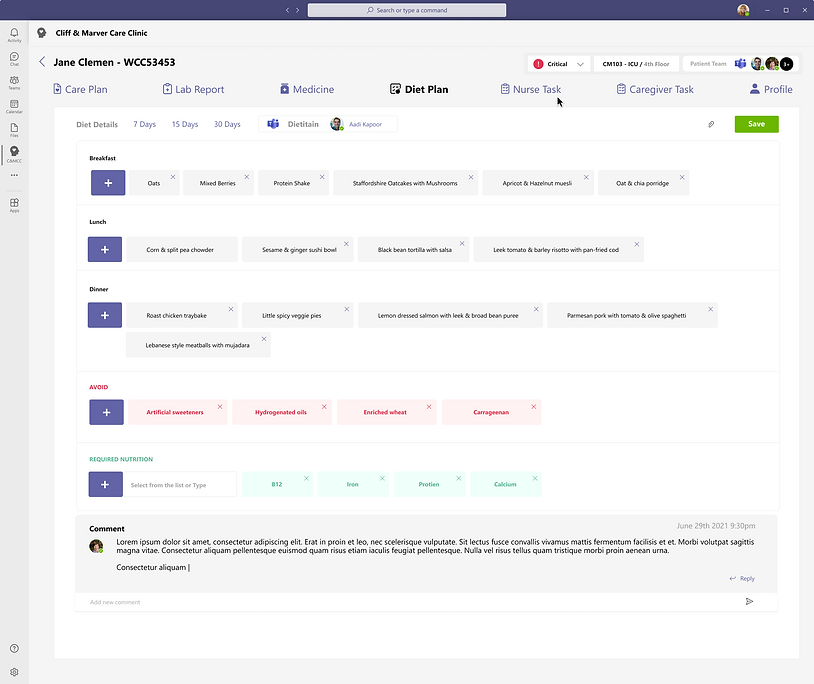Remove Staffordshire Oatcakes with Mushrooms
Image resolution: width=814 pixels, height=684 pixels.
[x=471, y=177]
